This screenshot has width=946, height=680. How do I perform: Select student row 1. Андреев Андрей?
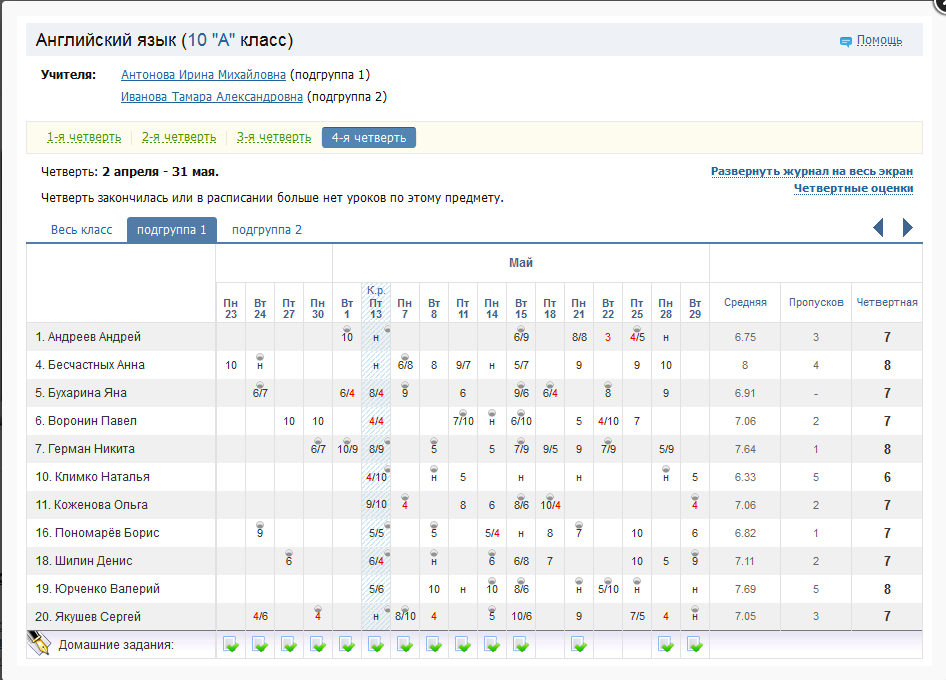(88, 337)
